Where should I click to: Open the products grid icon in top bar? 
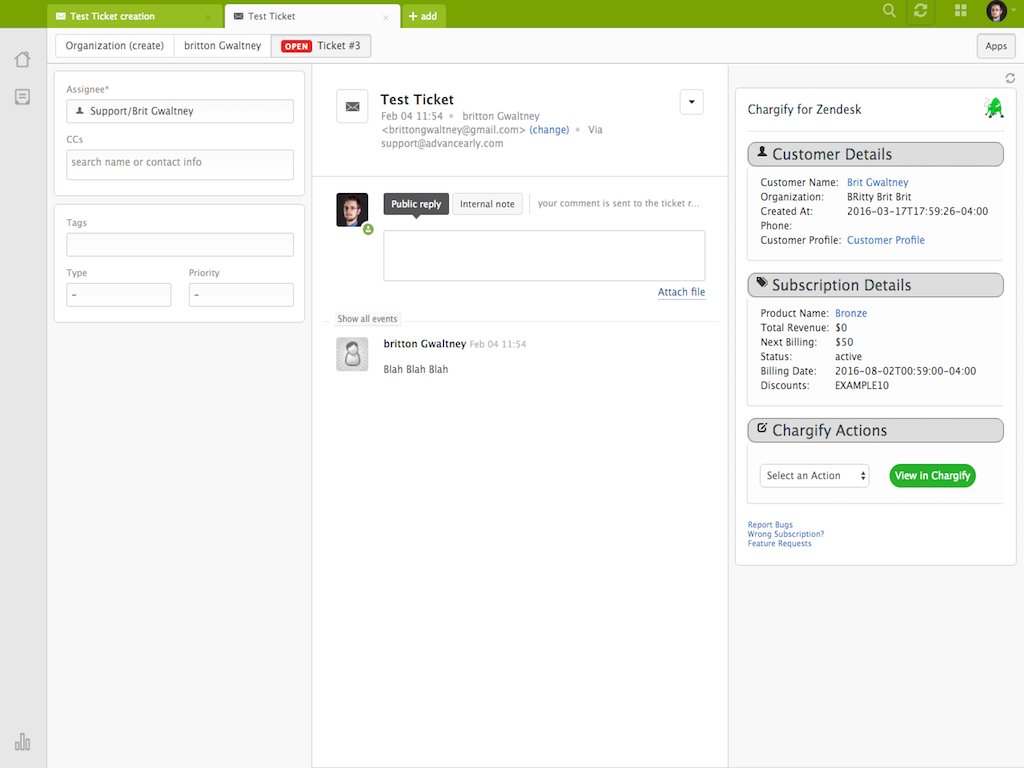(x=961, y=10)
